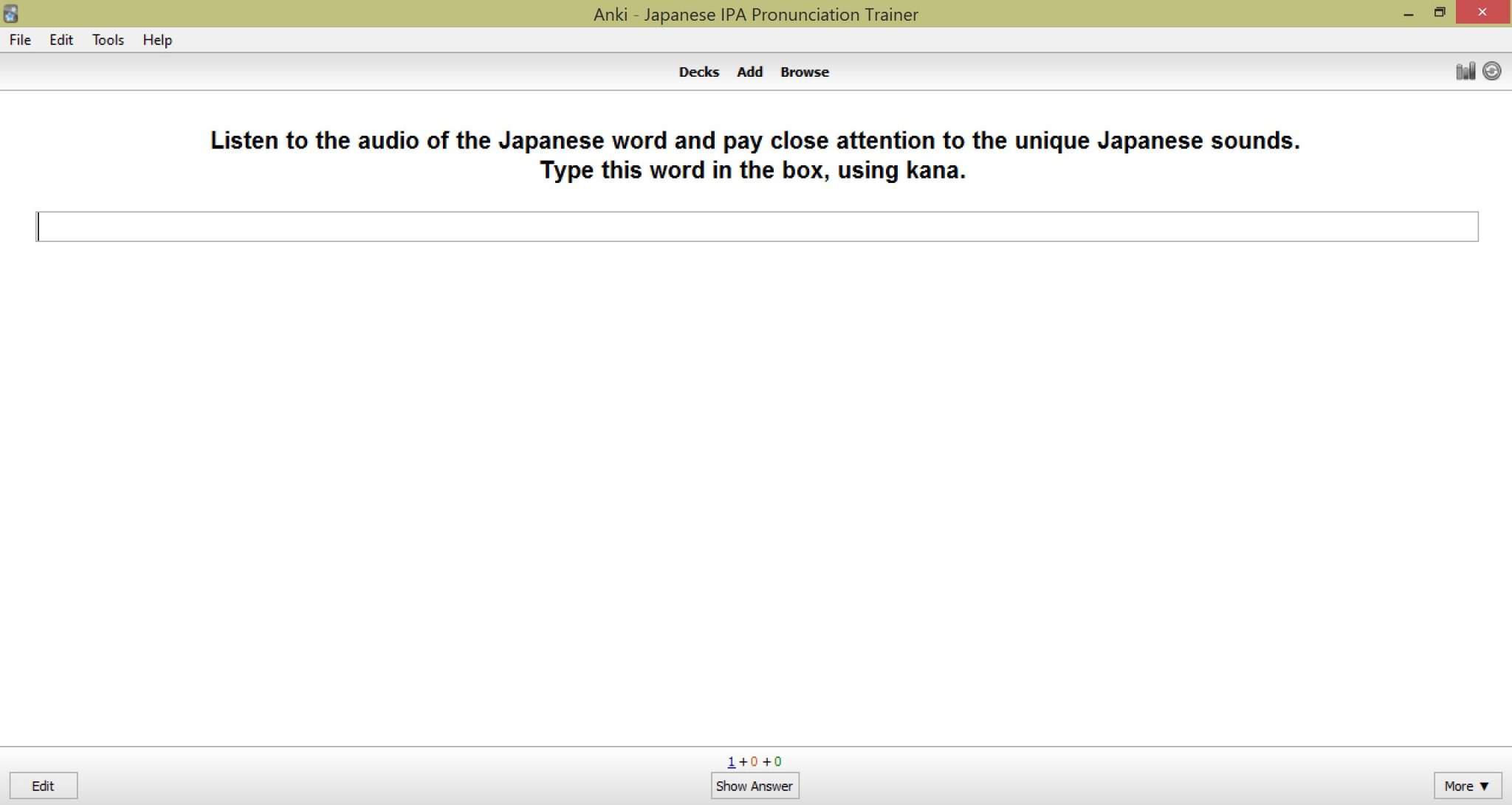The image size is (1512, 805).
Task: Open the card Browser
Action: [804, 72]
